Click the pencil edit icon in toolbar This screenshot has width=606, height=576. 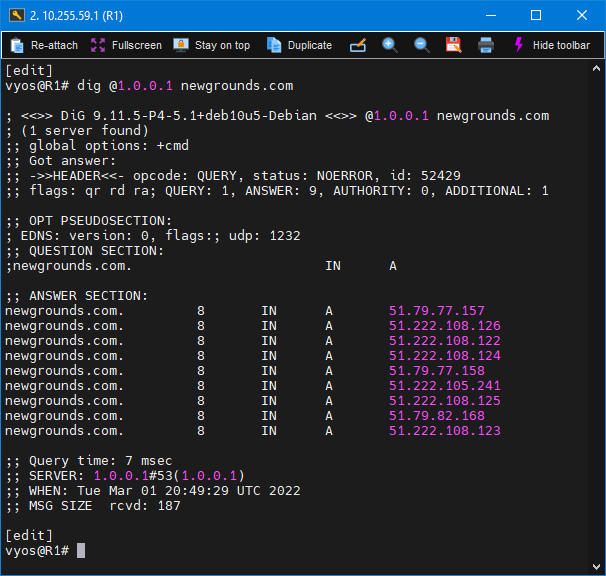pyautogui.click(x=358, y=45)
